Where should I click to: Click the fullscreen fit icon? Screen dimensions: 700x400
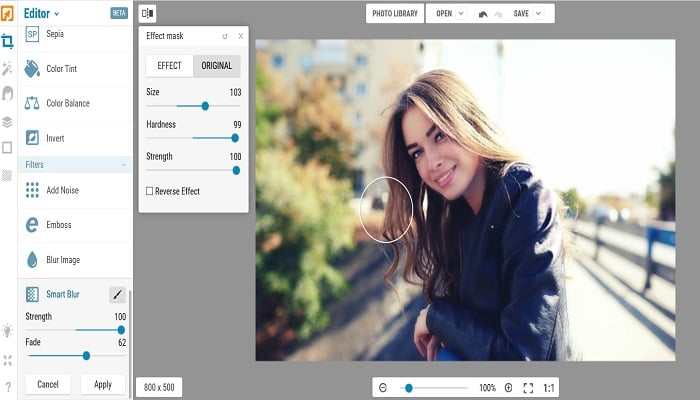pyautogui.click(x=528, y=388)
